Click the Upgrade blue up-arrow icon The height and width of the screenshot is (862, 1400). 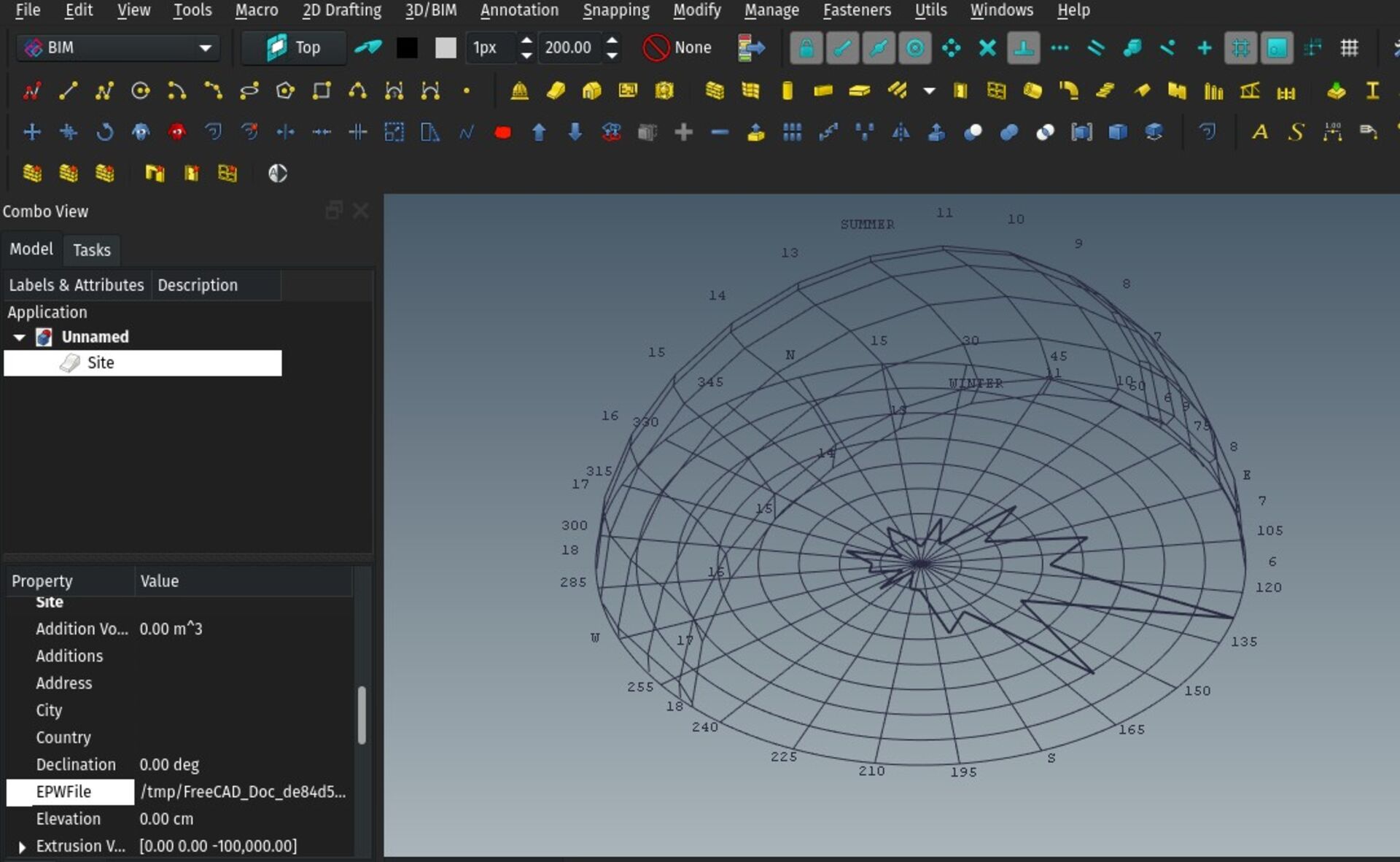click(x=539, y=132)
